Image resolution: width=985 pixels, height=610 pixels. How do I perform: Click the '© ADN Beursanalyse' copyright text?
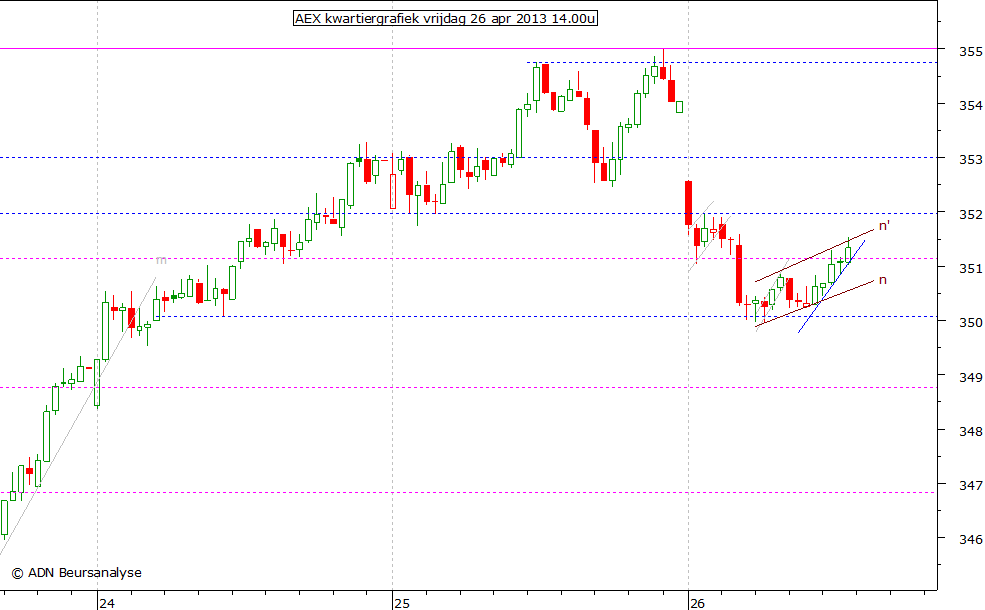[x=77, y=572]
